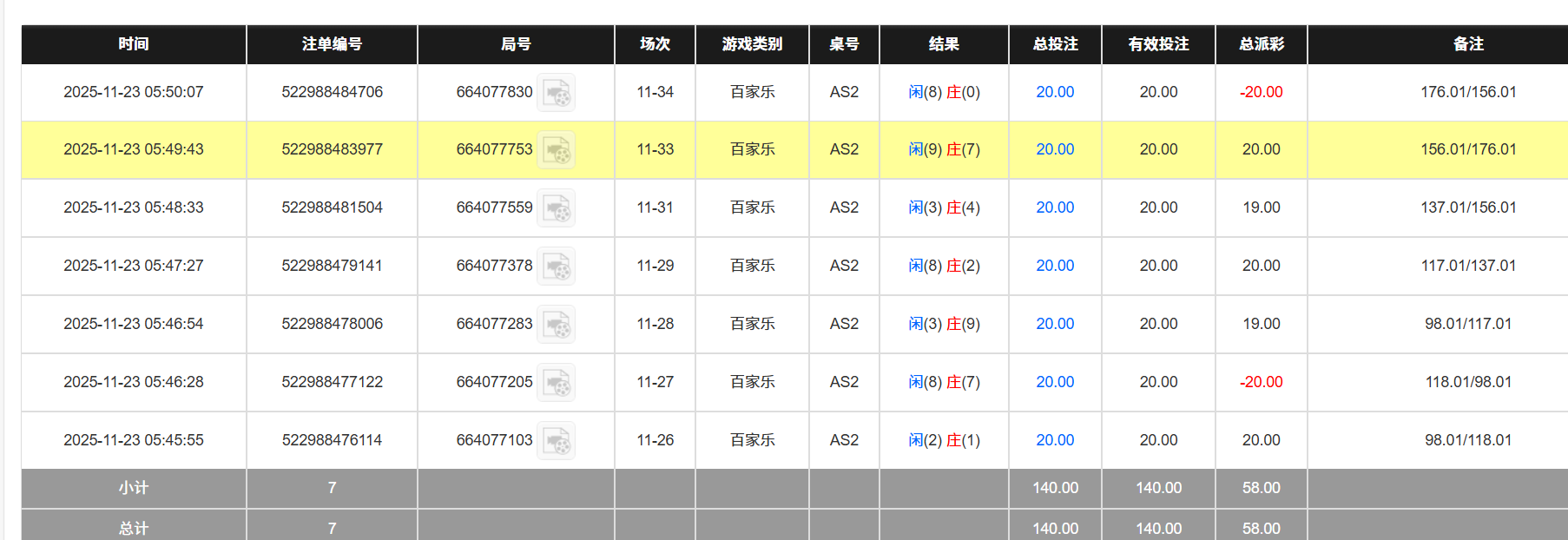
Task: Click remark value 176.01/156.01
Action: pos(1468,92)
